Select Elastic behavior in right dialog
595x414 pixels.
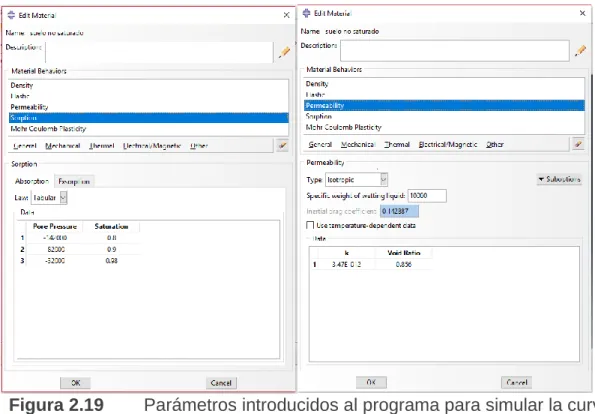pos(444,94)
